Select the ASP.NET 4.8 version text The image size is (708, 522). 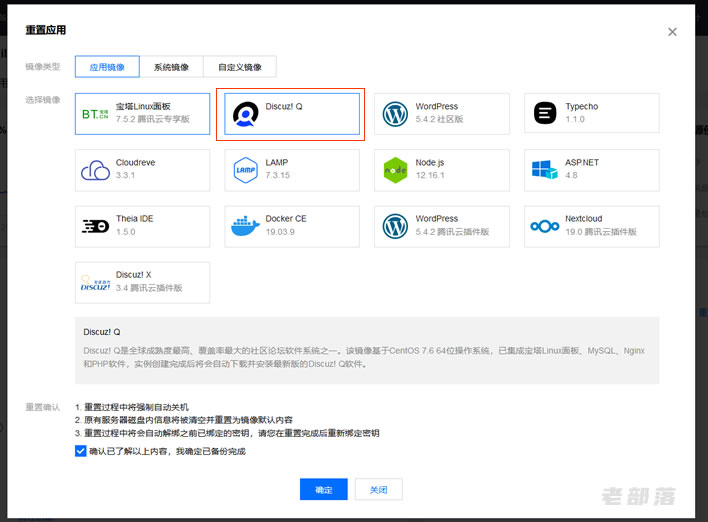pos(571,175)
